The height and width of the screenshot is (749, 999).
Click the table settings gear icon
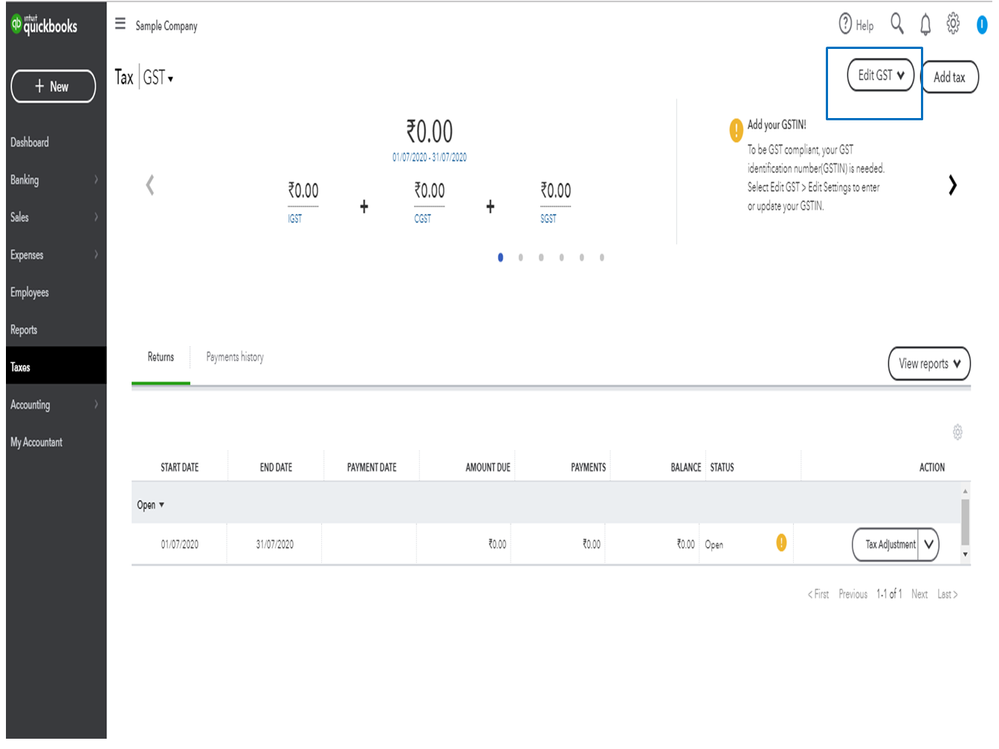point(957,432)
